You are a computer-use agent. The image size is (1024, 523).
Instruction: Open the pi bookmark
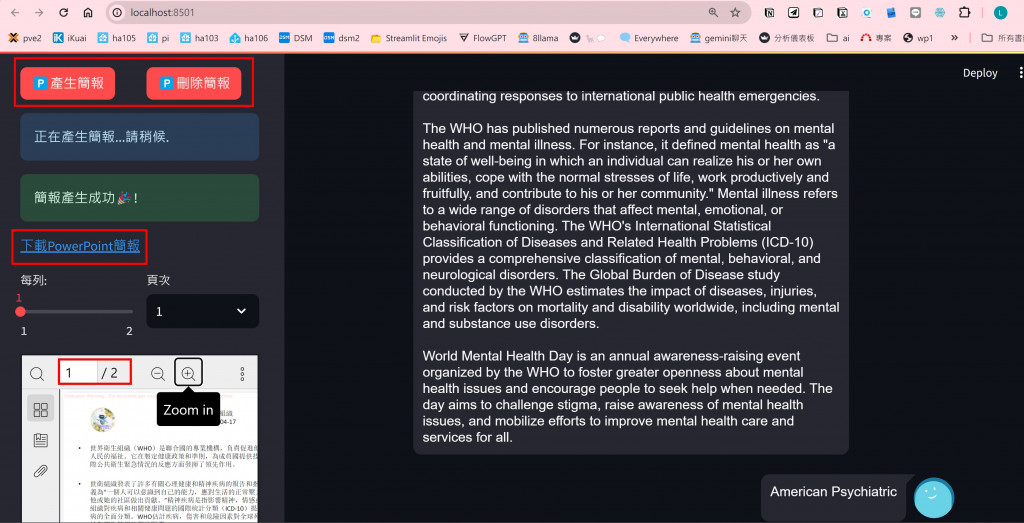[158, 38]
